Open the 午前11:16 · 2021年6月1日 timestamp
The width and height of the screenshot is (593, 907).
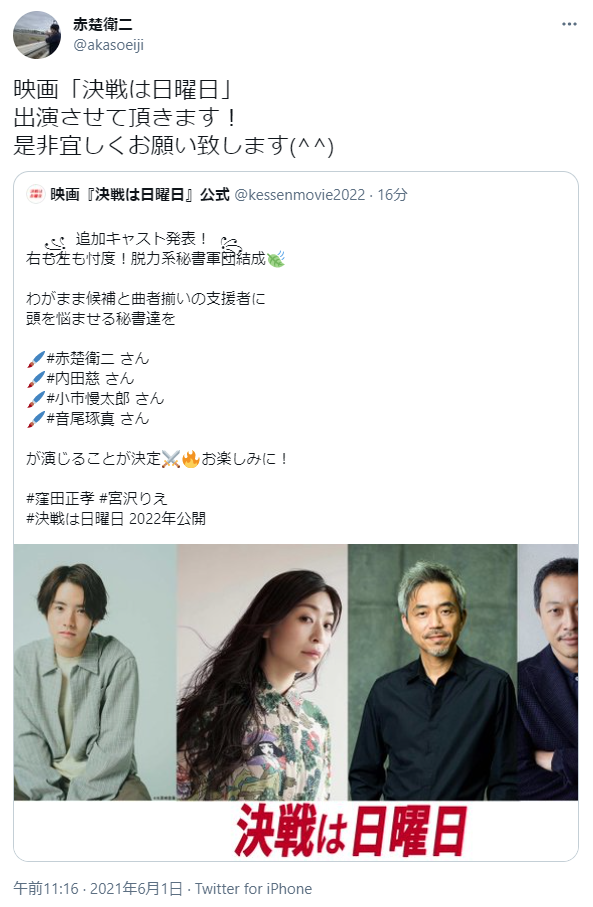(x=98, y=888)
